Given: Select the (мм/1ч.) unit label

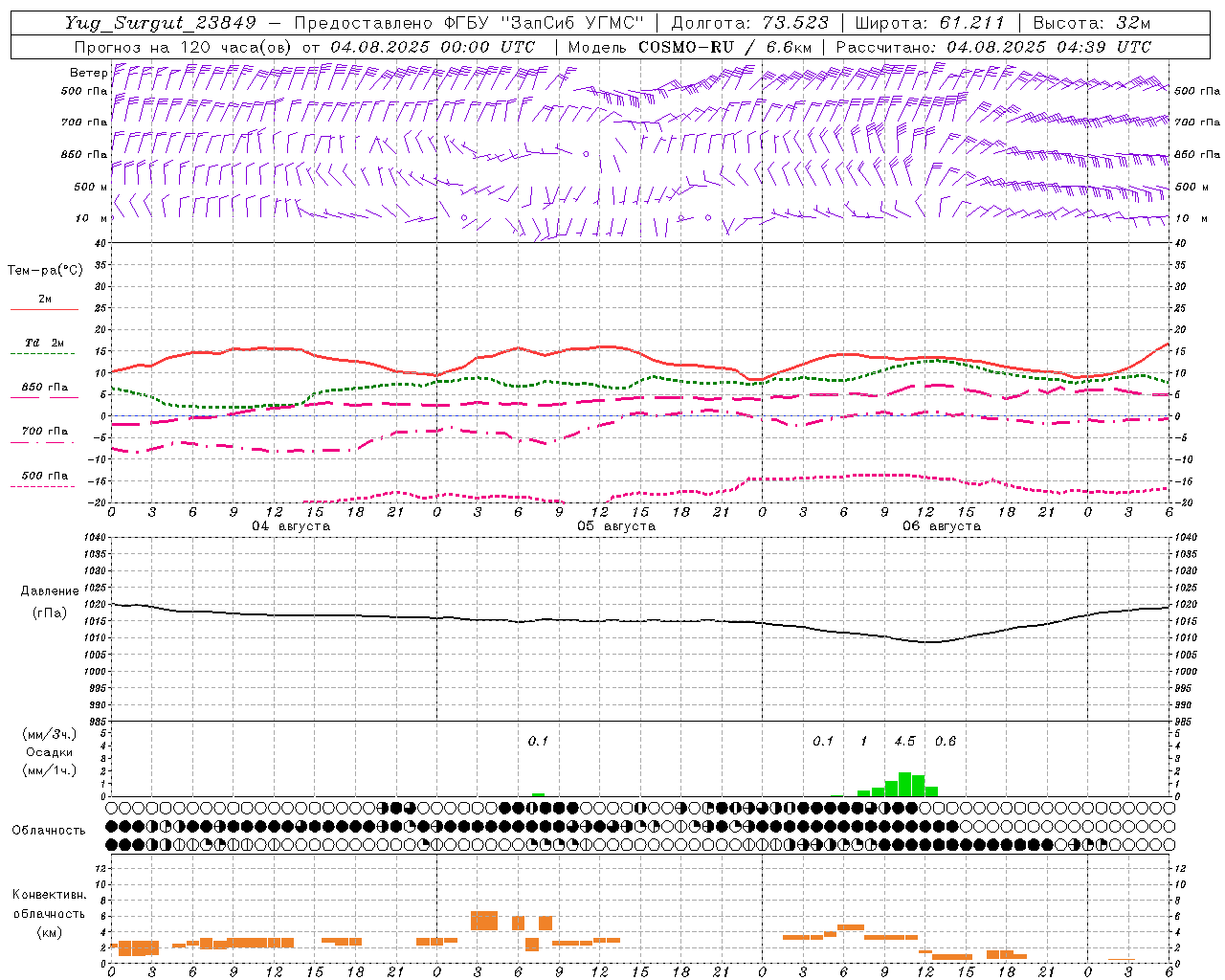Looking at the screenshot, I should [x=49, y=770].
